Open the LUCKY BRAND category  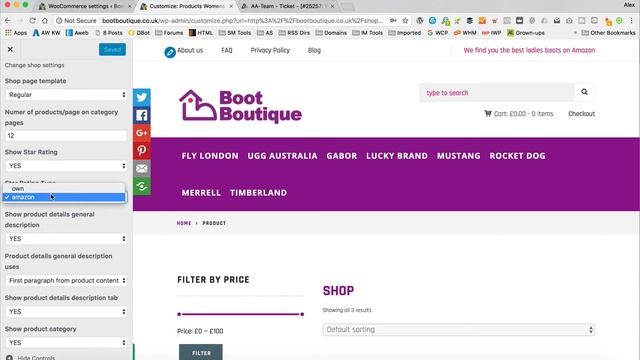click(397, 156)
